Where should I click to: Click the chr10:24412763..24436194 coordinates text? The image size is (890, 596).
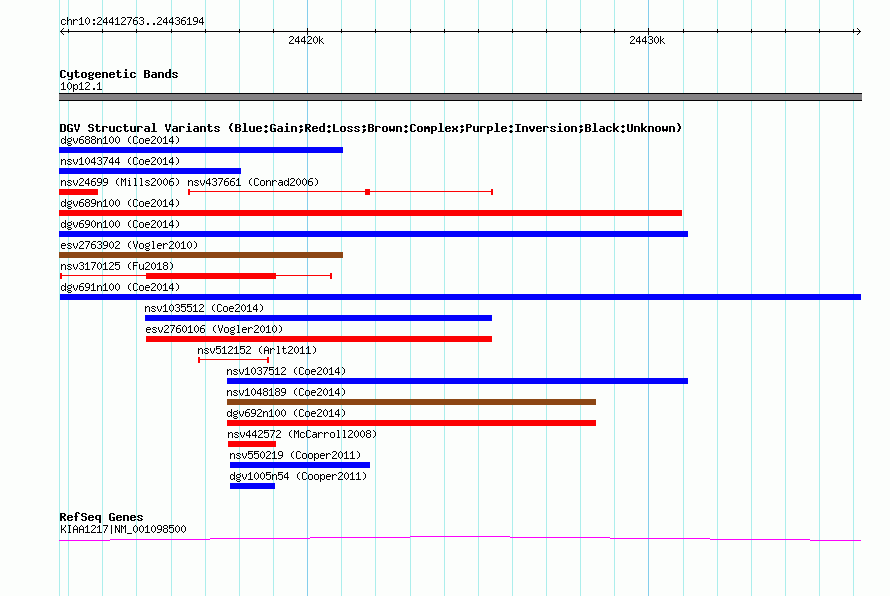132,21
